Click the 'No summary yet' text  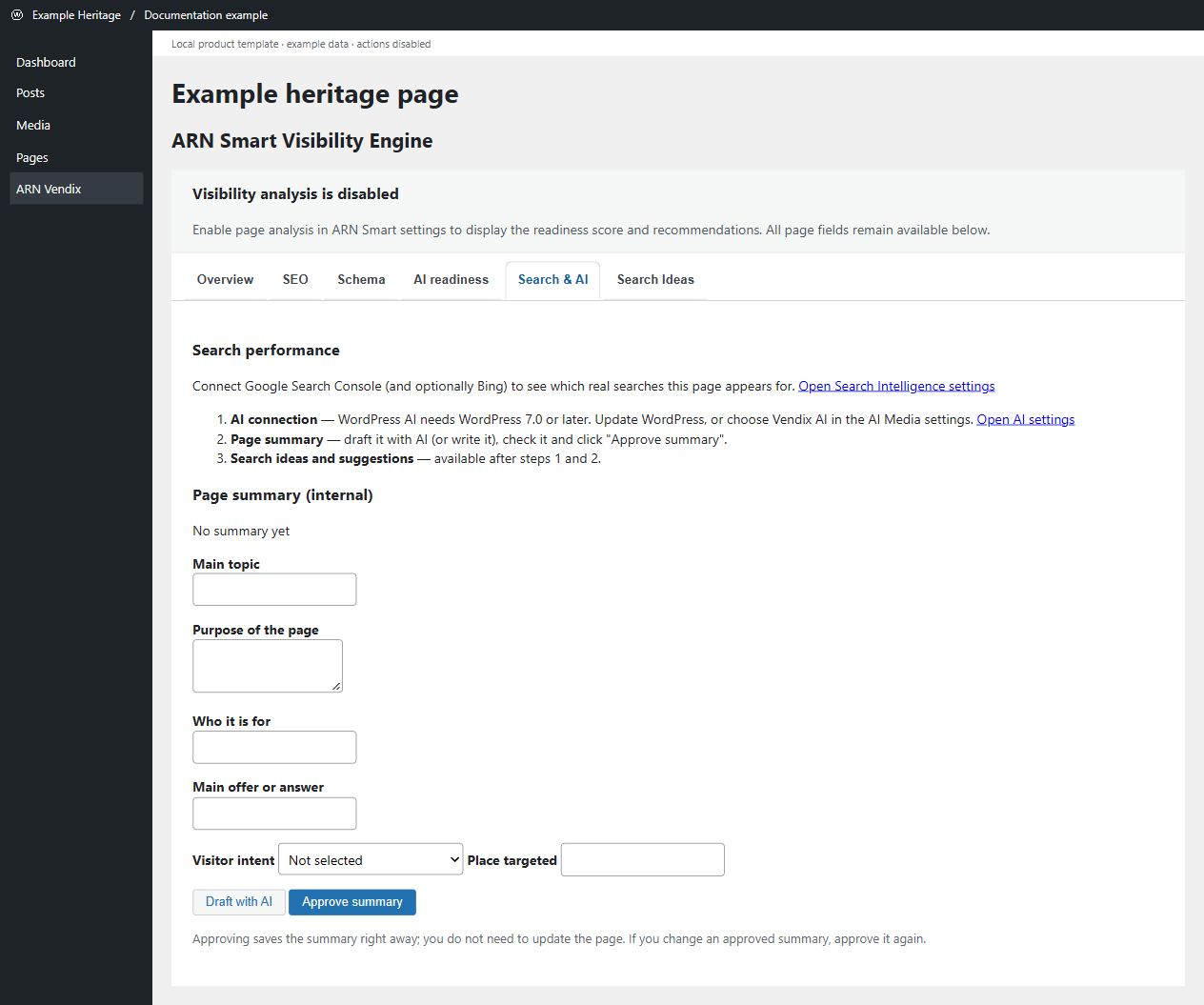click(x=241, y=531)
